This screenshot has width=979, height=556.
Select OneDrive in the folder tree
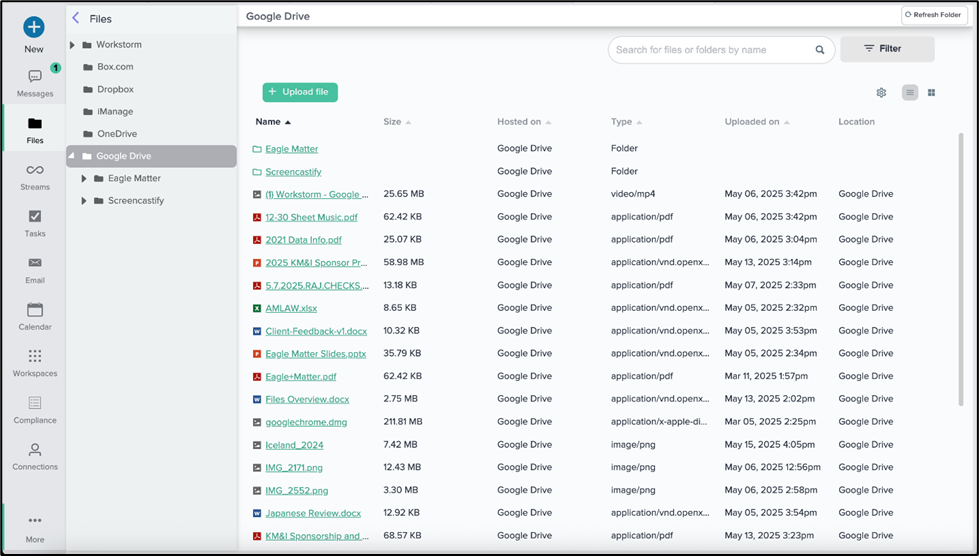click(x=117, y=134)
